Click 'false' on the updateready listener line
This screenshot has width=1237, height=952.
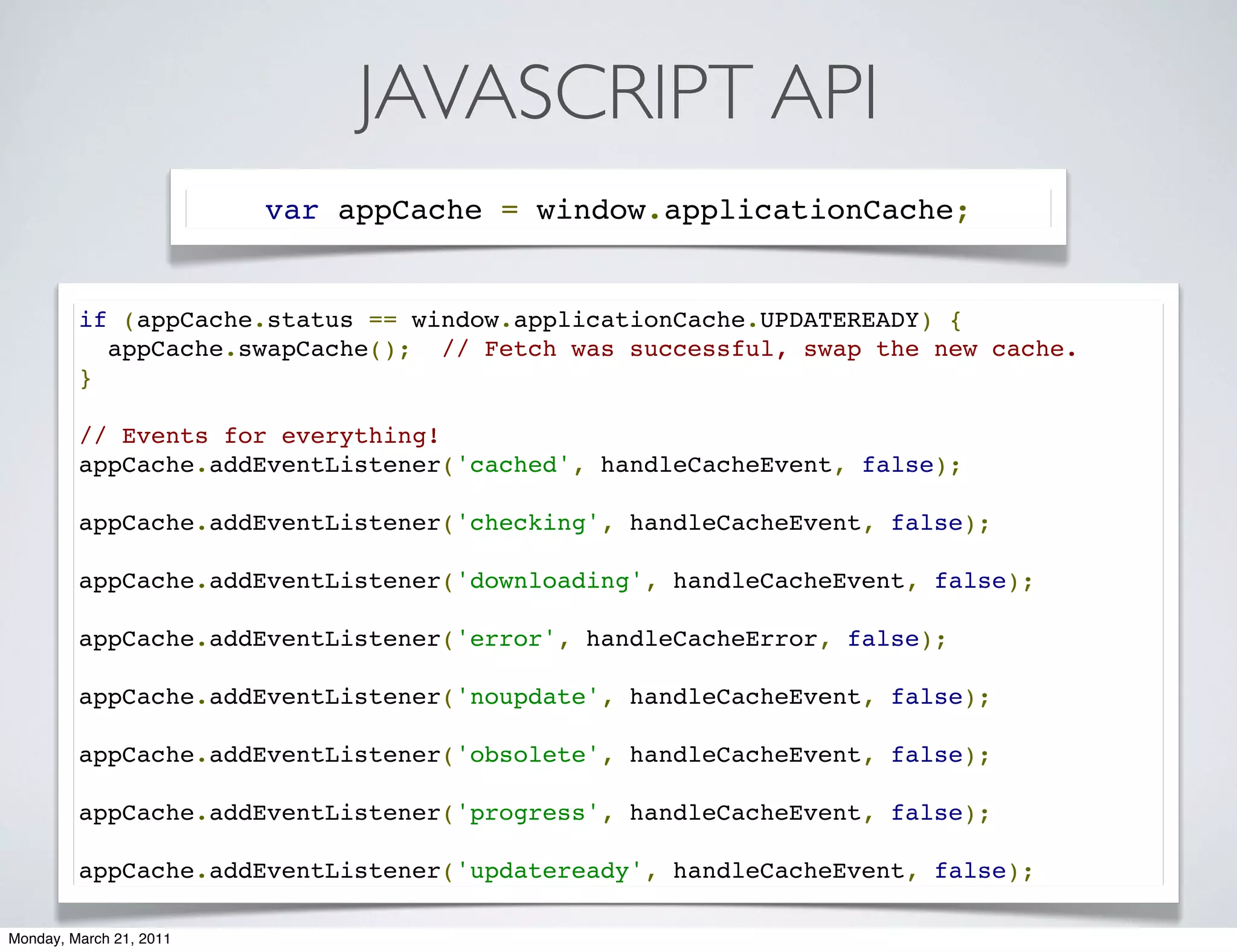tap(970, 871)
